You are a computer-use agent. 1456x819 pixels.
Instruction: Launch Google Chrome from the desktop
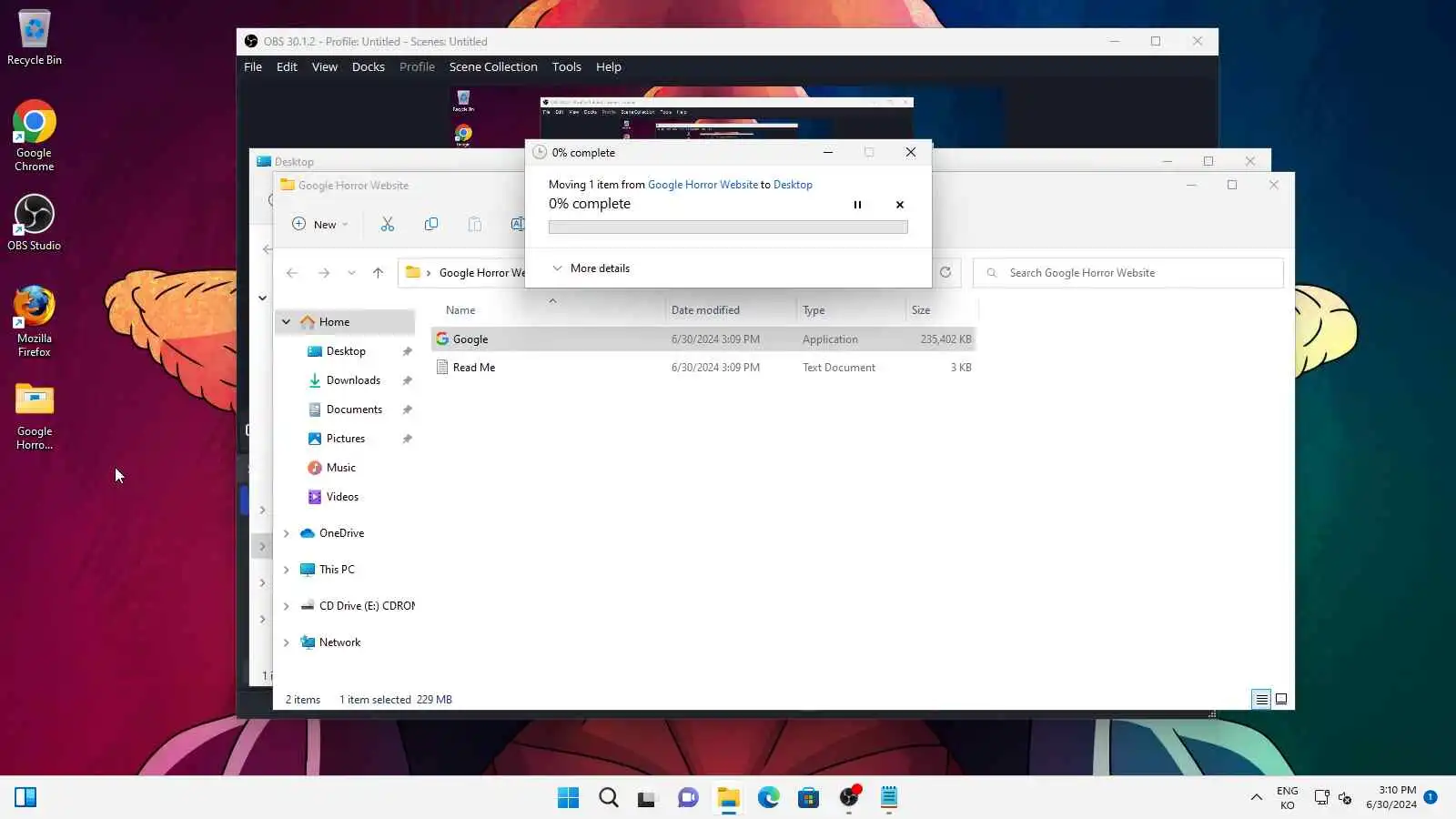35,136
